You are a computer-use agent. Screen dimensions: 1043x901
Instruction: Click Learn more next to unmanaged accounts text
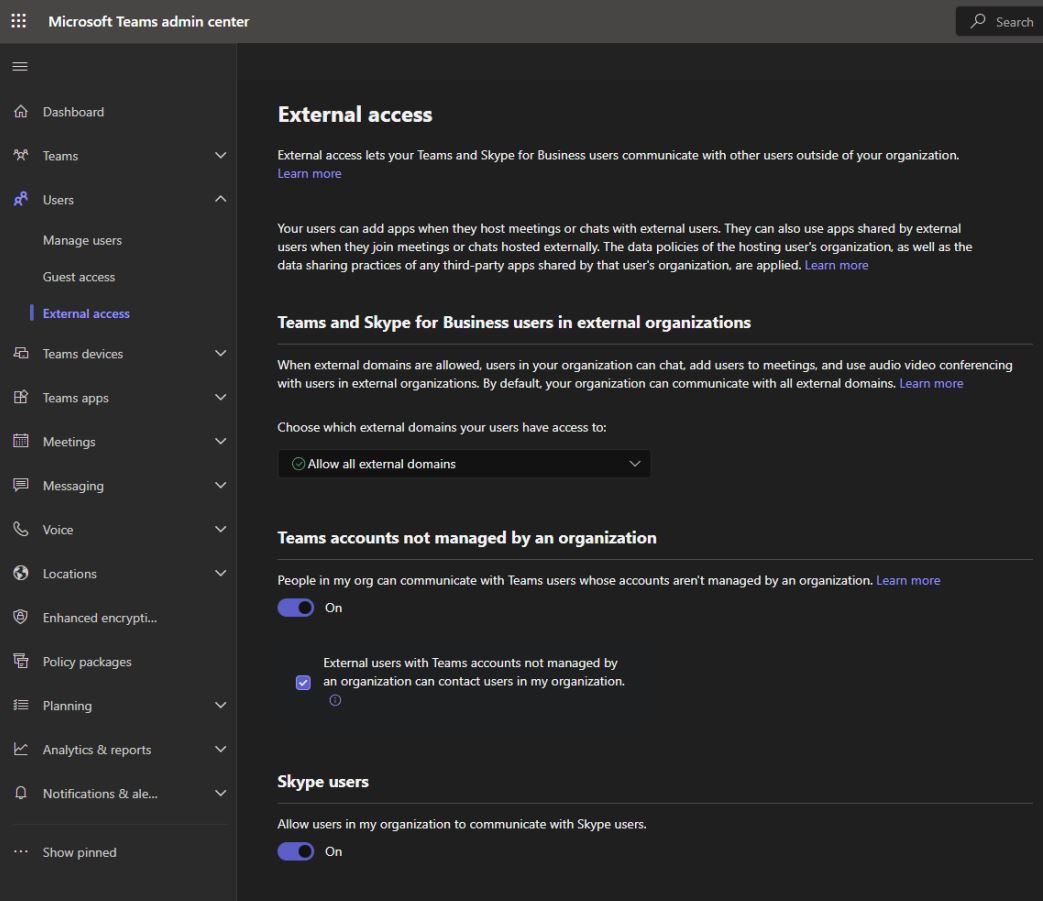pos(908,580)
